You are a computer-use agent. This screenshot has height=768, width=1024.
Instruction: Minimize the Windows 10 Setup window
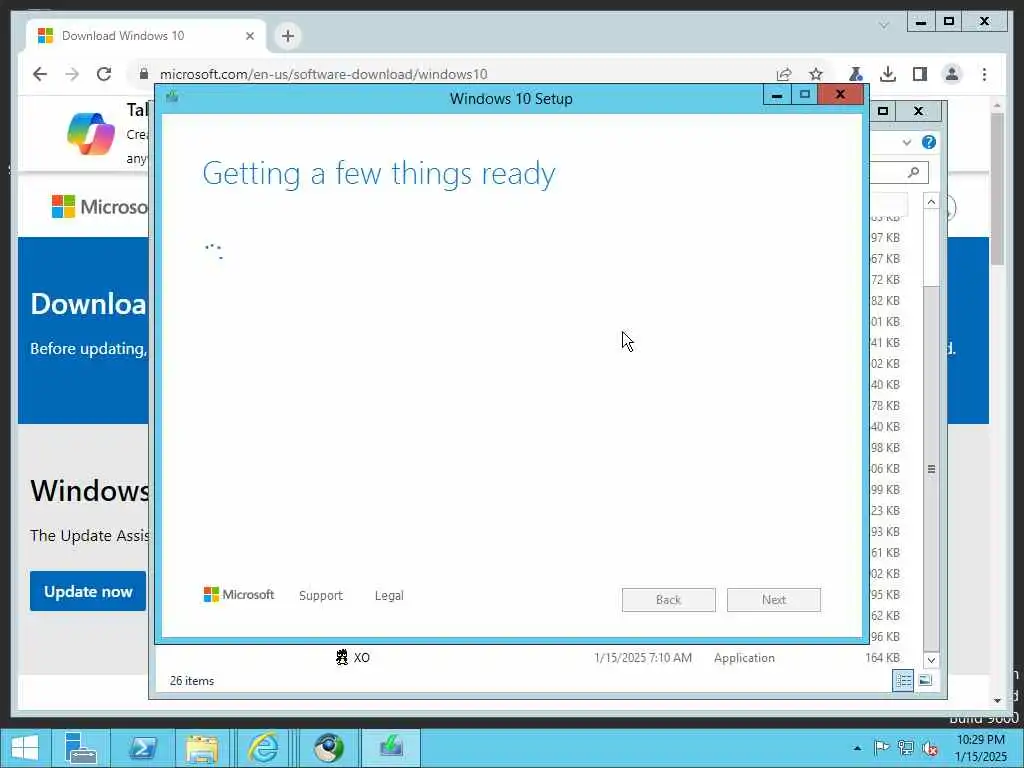(x=777, y=95)
